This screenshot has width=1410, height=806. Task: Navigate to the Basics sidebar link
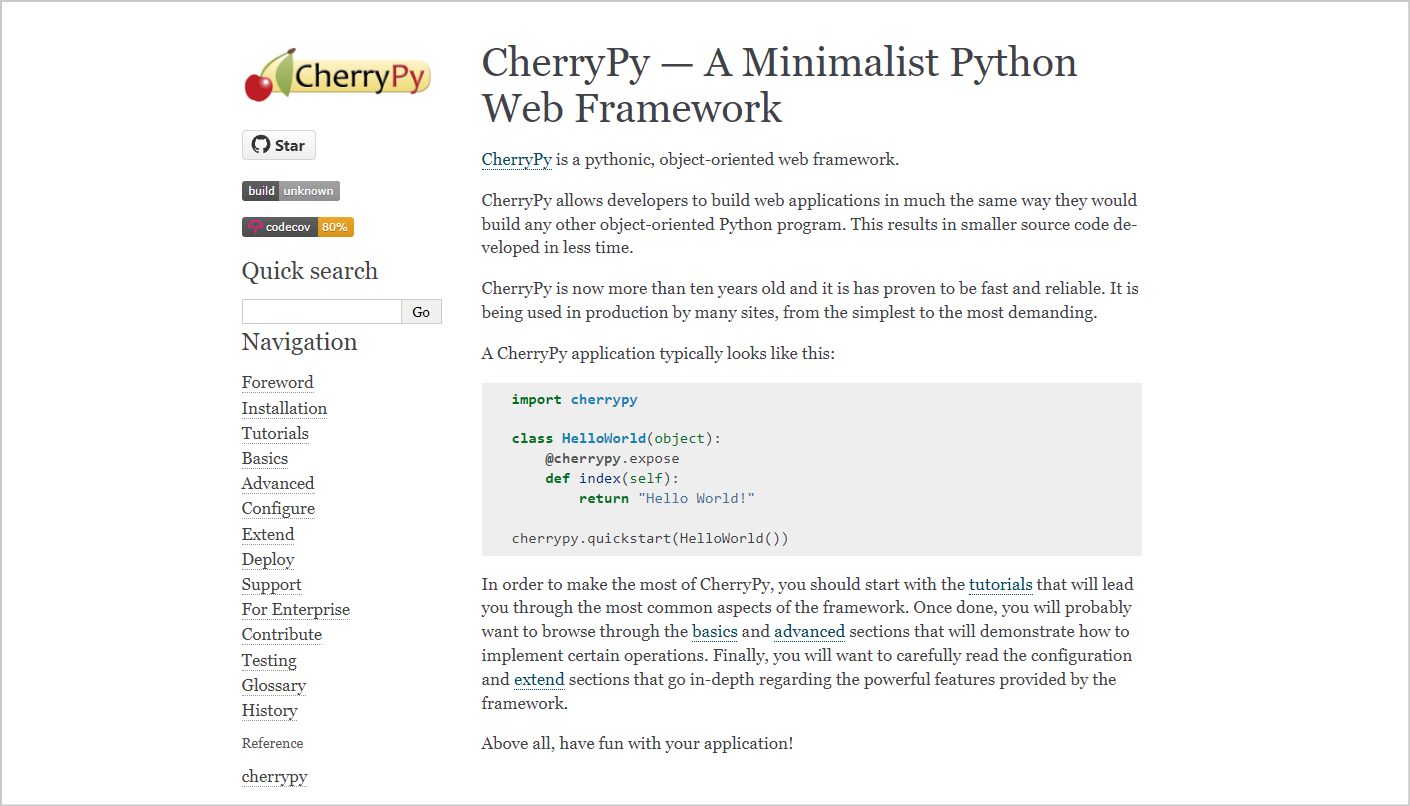[x=265, y=458]
